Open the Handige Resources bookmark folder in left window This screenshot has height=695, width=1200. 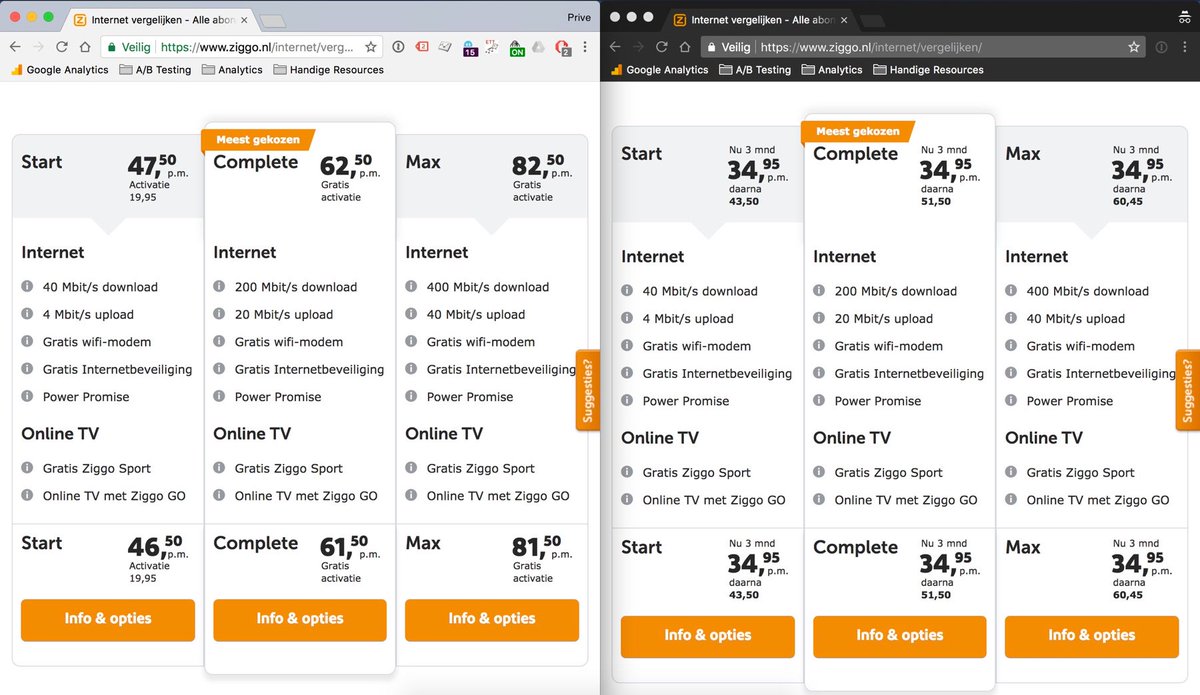point(328,70)
